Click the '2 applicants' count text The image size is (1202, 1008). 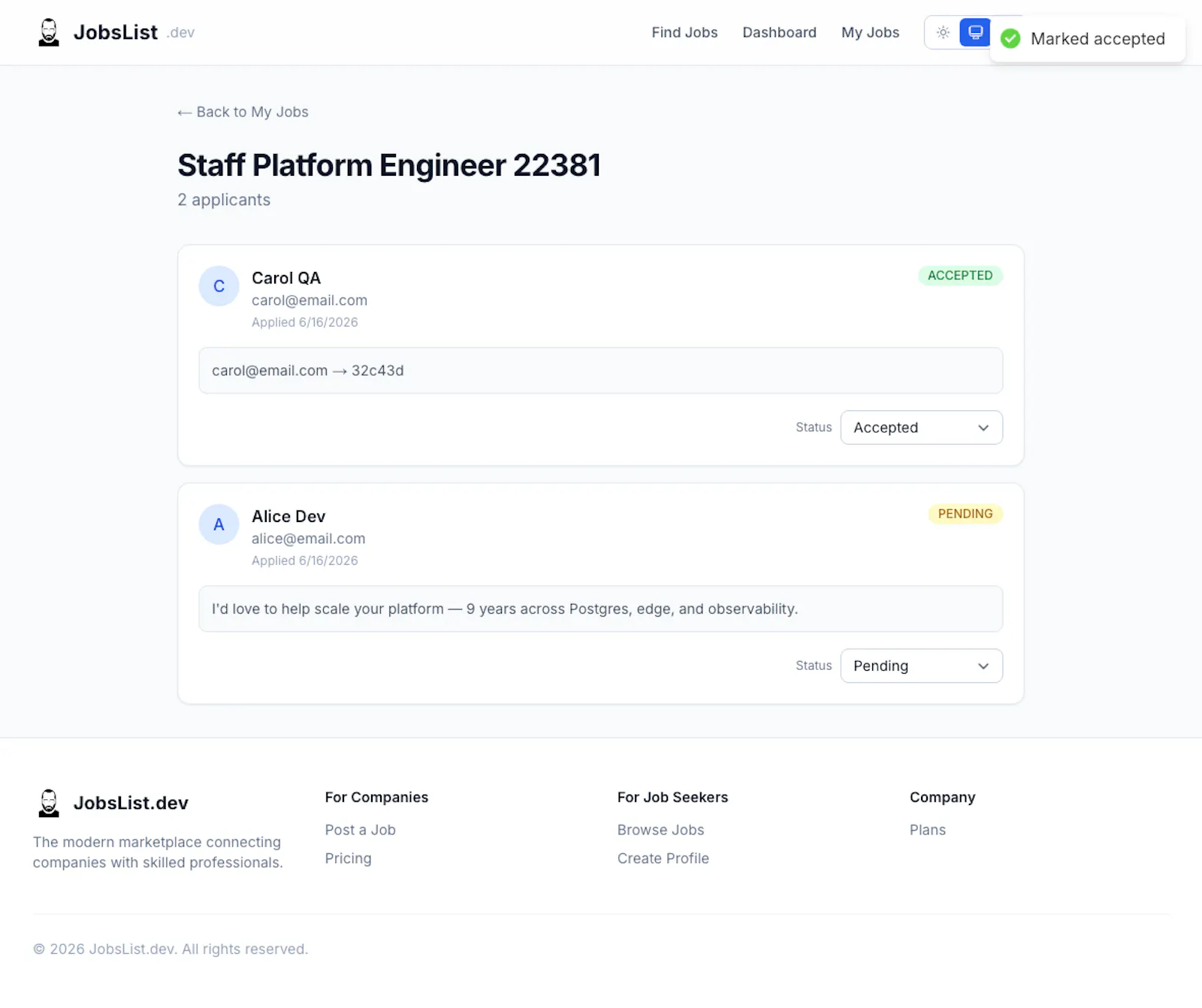pos(224,200)
